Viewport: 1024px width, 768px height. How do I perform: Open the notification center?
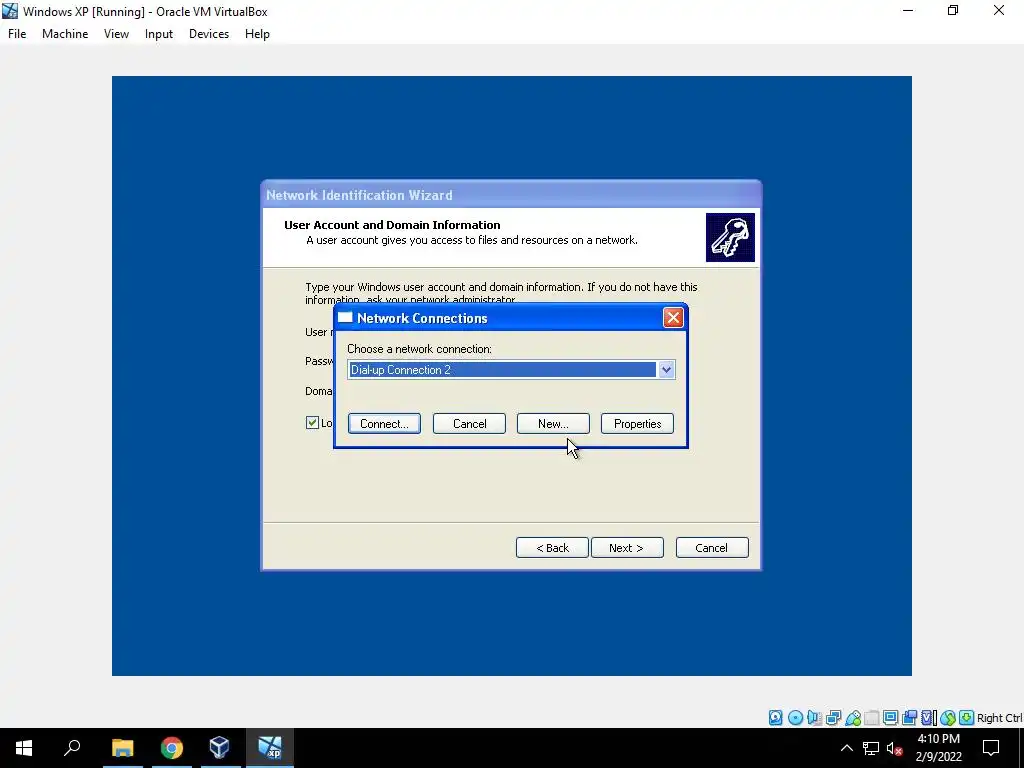tap(991, 748)
